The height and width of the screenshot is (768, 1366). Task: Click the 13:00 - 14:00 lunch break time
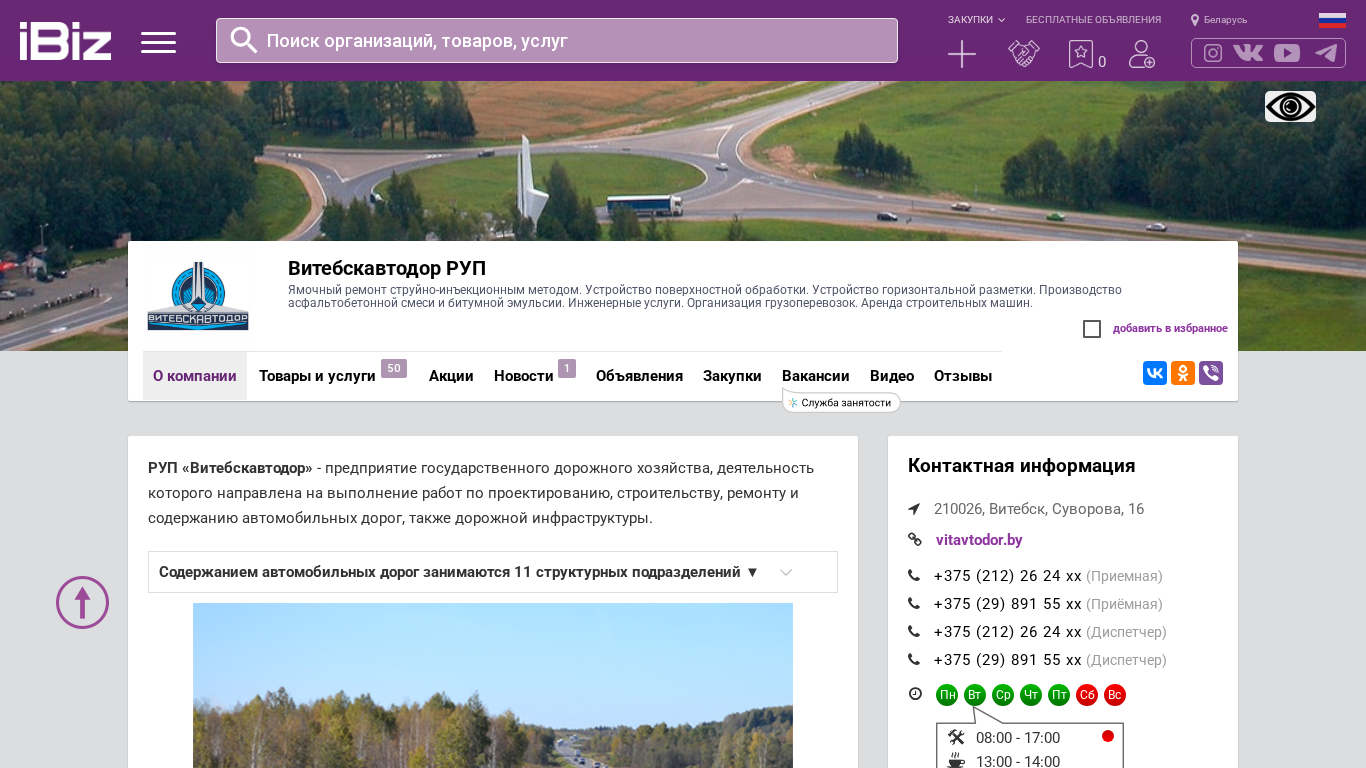click(x=1018, y=761)
